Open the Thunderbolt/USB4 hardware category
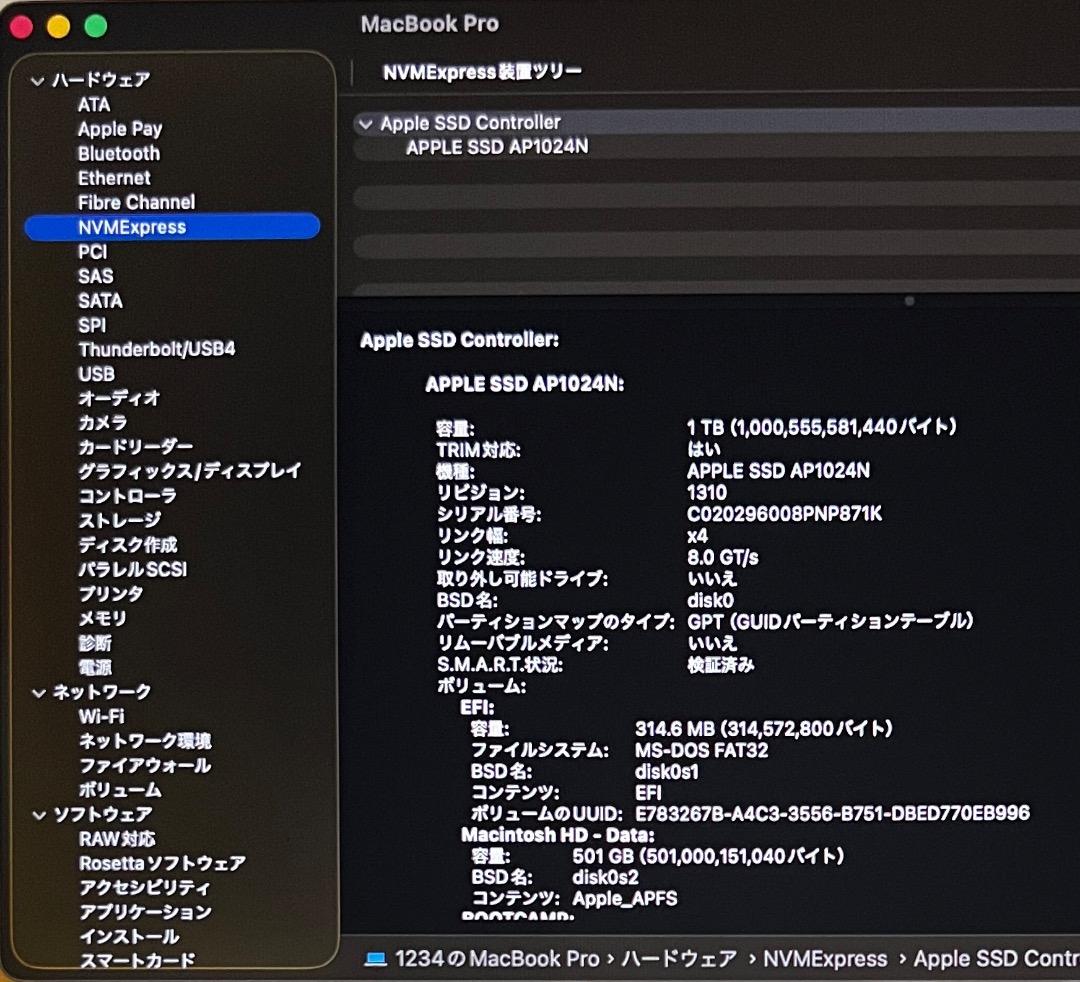 pos(157,349)
